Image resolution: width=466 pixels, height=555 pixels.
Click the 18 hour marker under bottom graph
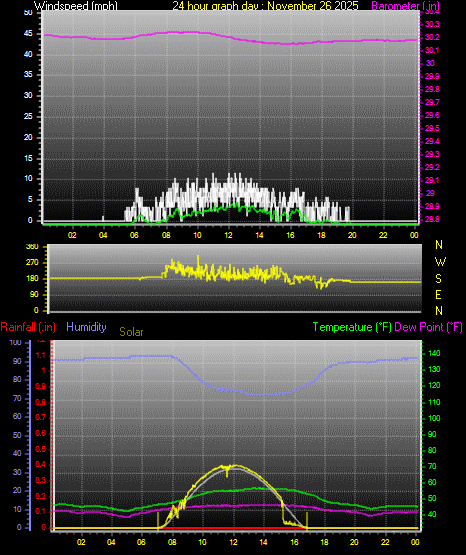click(x=324, y=542)
